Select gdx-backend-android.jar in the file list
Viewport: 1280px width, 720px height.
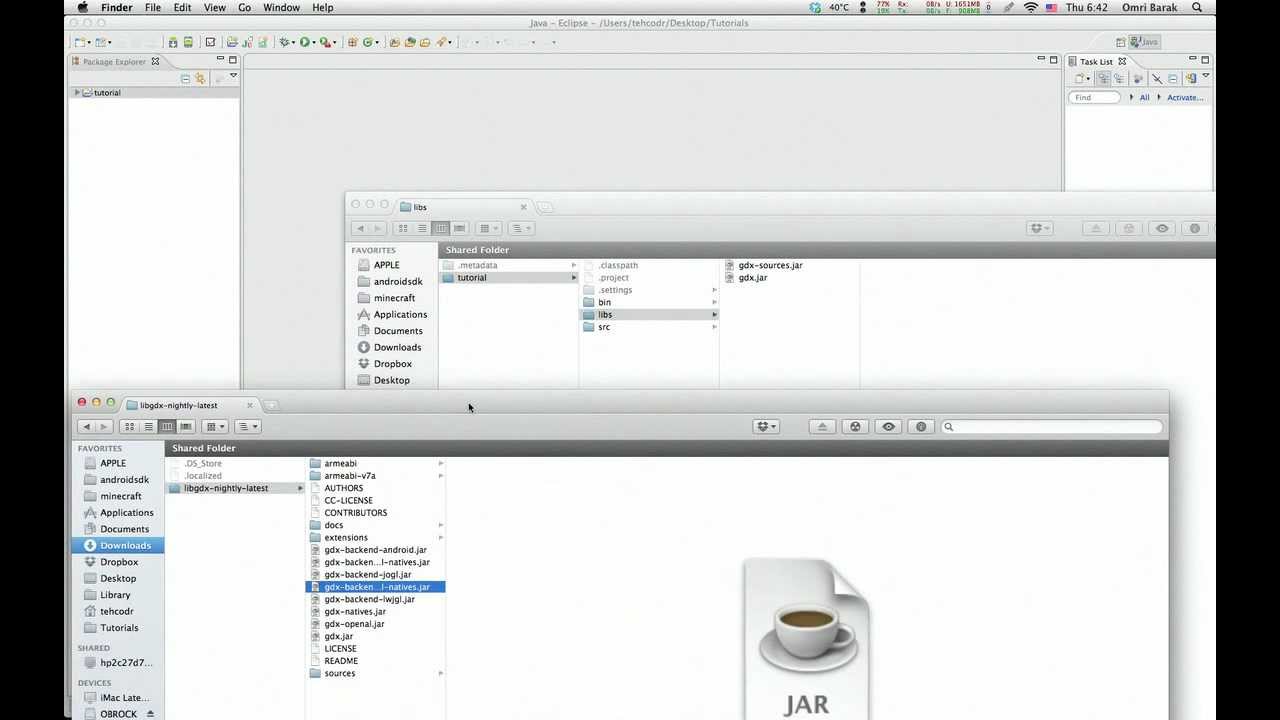(x=375, y=550)
